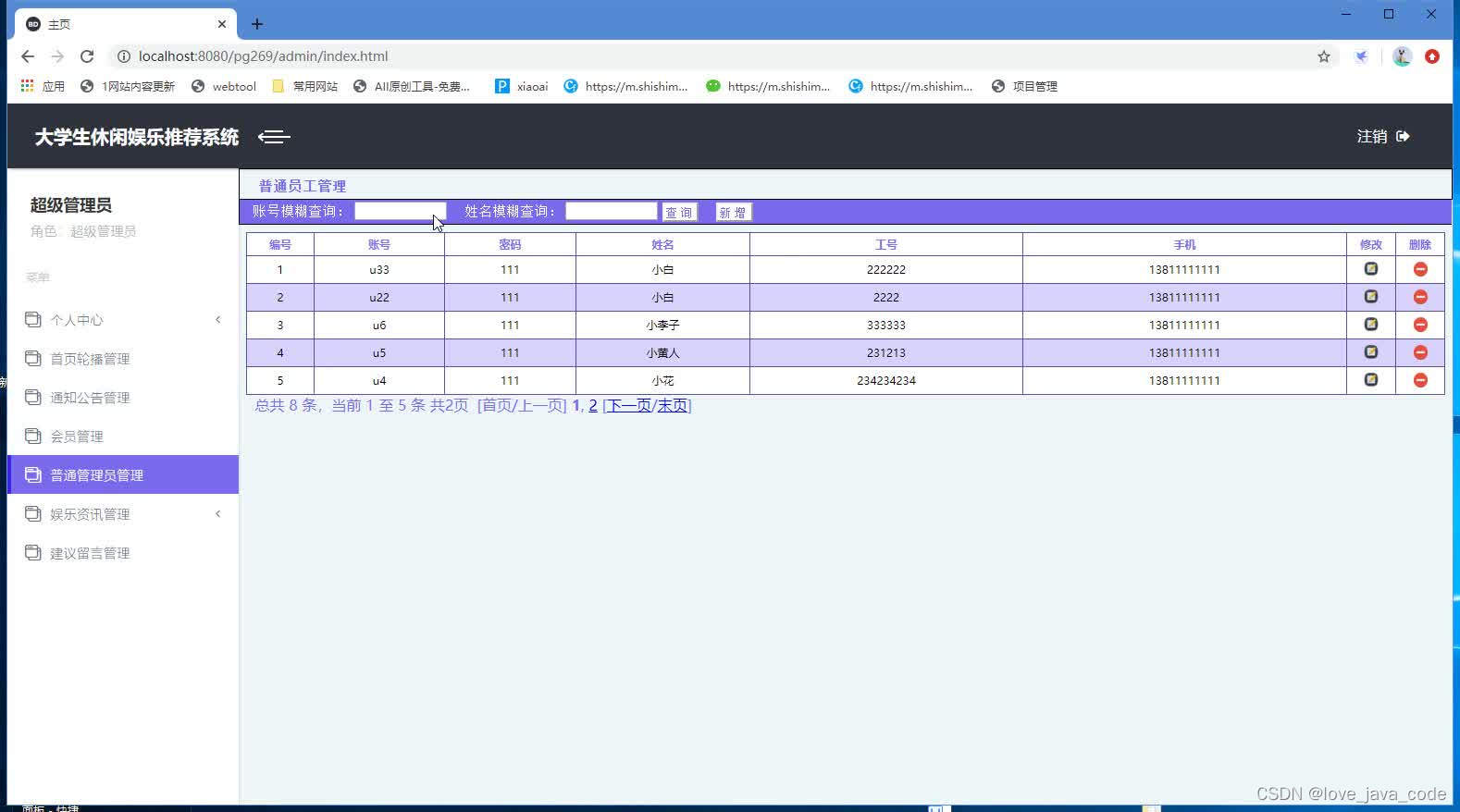Click the edit icon for account u5

point(1371,352)
